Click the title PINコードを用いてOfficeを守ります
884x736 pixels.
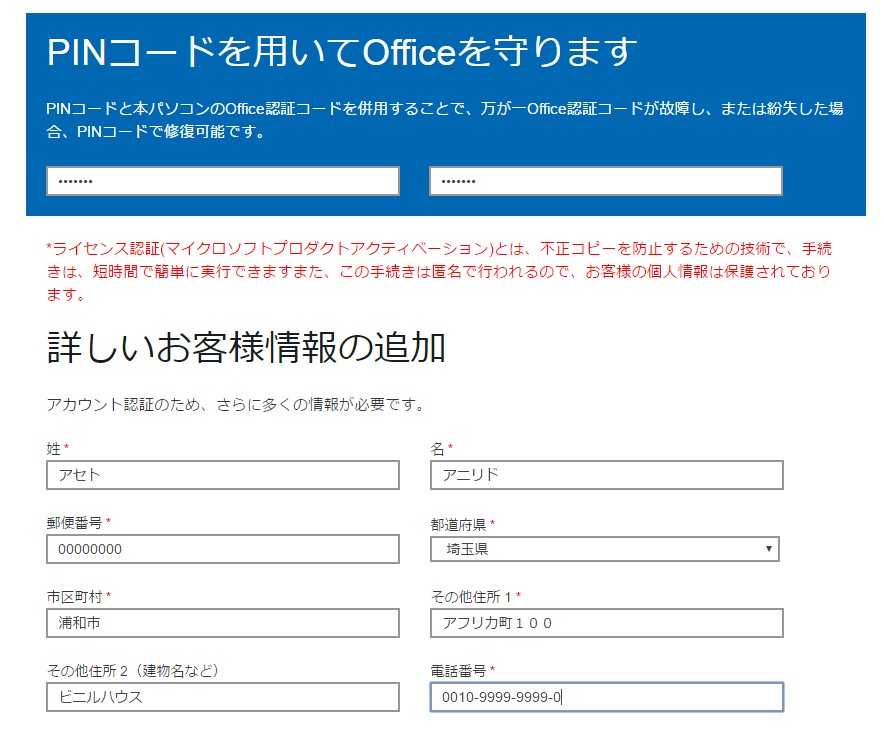click(342, 51)
